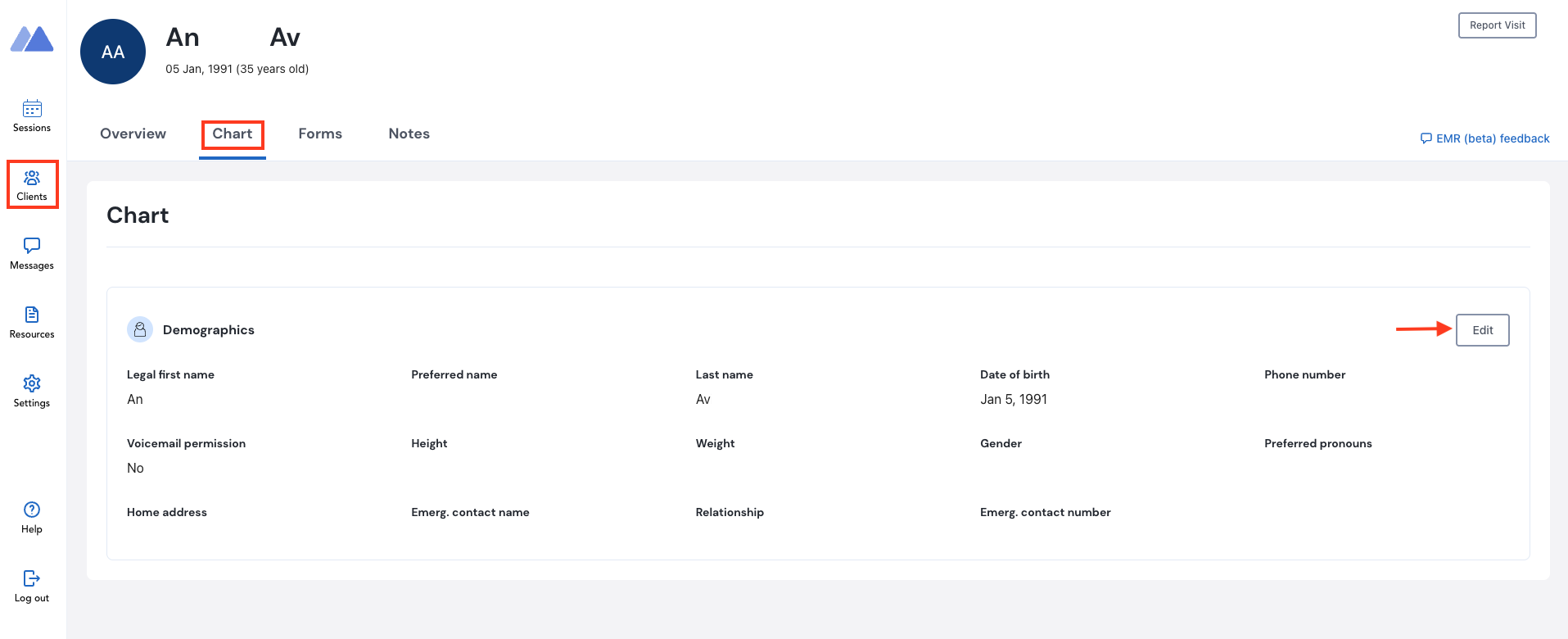Click the Demographics person icon

(140, 329)
